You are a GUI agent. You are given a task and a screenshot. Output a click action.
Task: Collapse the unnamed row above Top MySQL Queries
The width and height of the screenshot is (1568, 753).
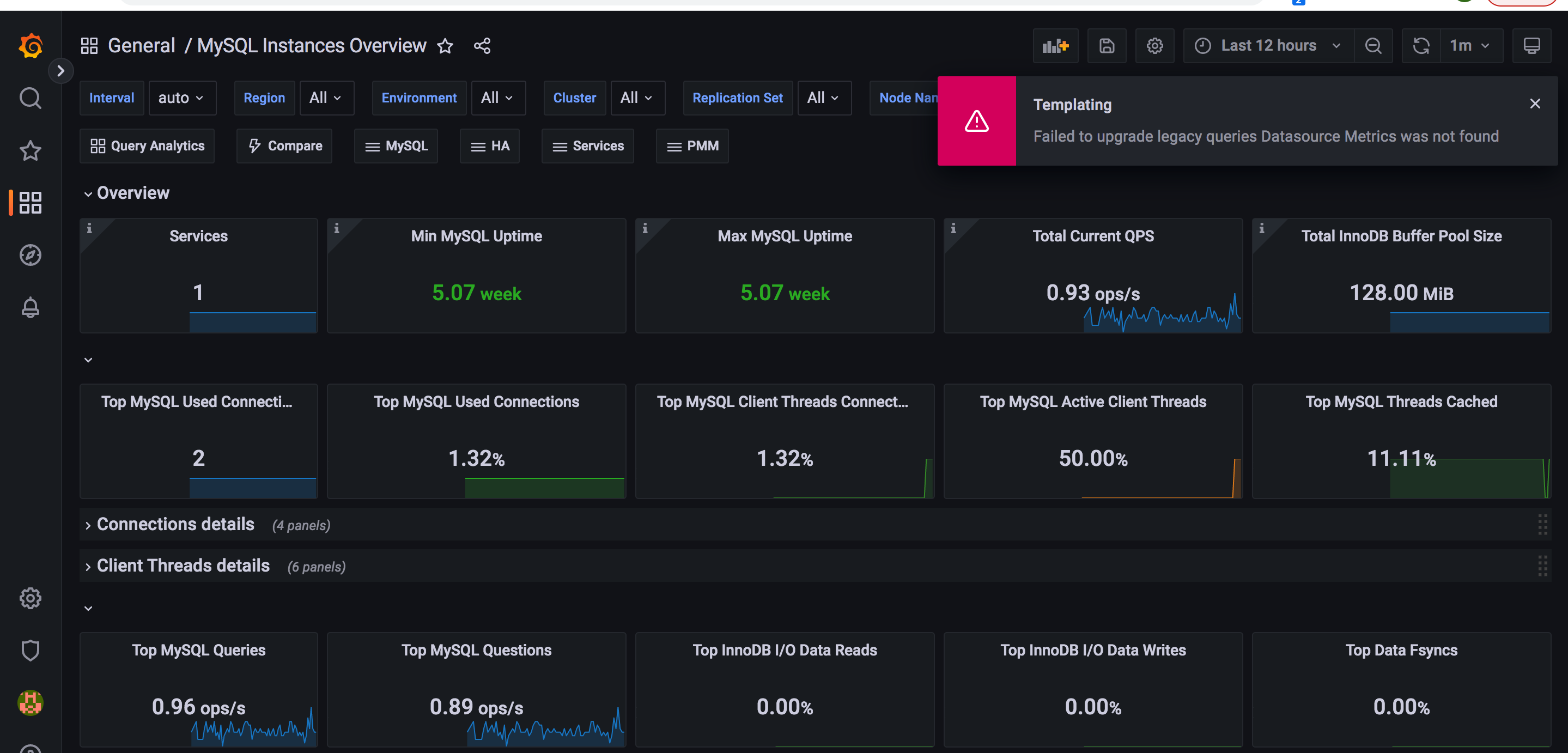88,608
